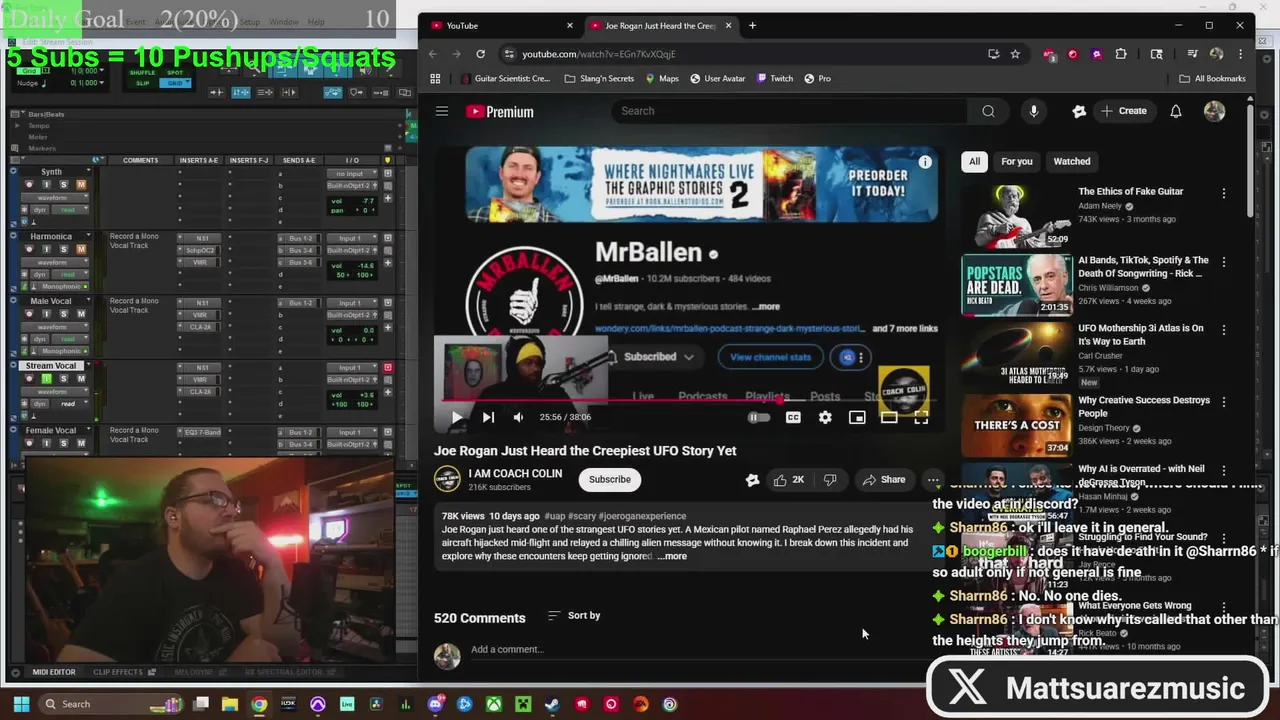The image size is (1280, 720).
Task: Open Twitch bookmark in bookmarks bar
Action: tap(775, 78)
